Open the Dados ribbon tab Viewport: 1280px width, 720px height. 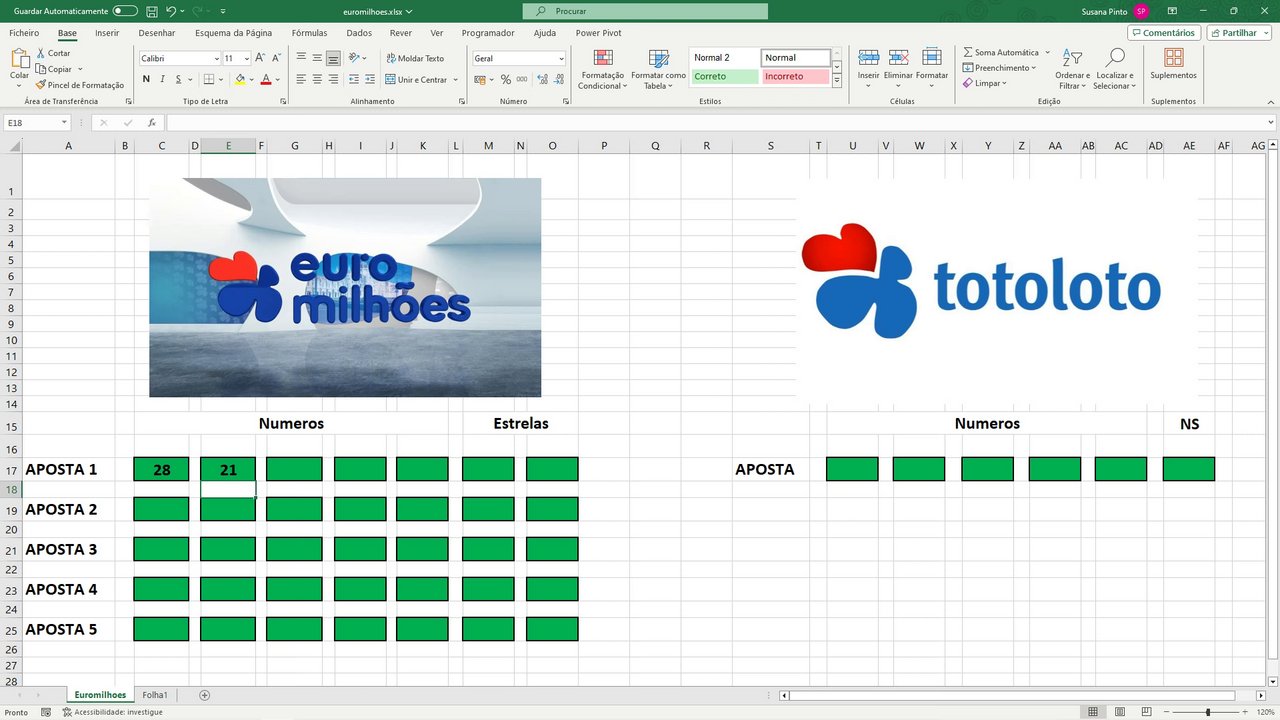coord(359,33)
